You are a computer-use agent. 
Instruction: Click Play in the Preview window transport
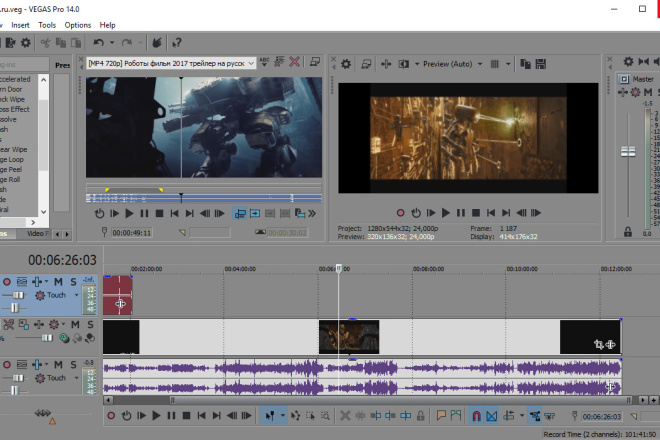[446, 213]
